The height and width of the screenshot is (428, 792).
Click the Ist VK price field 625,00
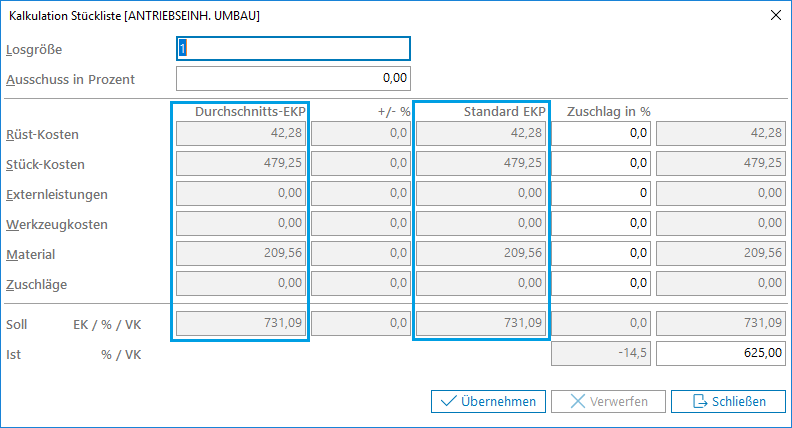720,354
